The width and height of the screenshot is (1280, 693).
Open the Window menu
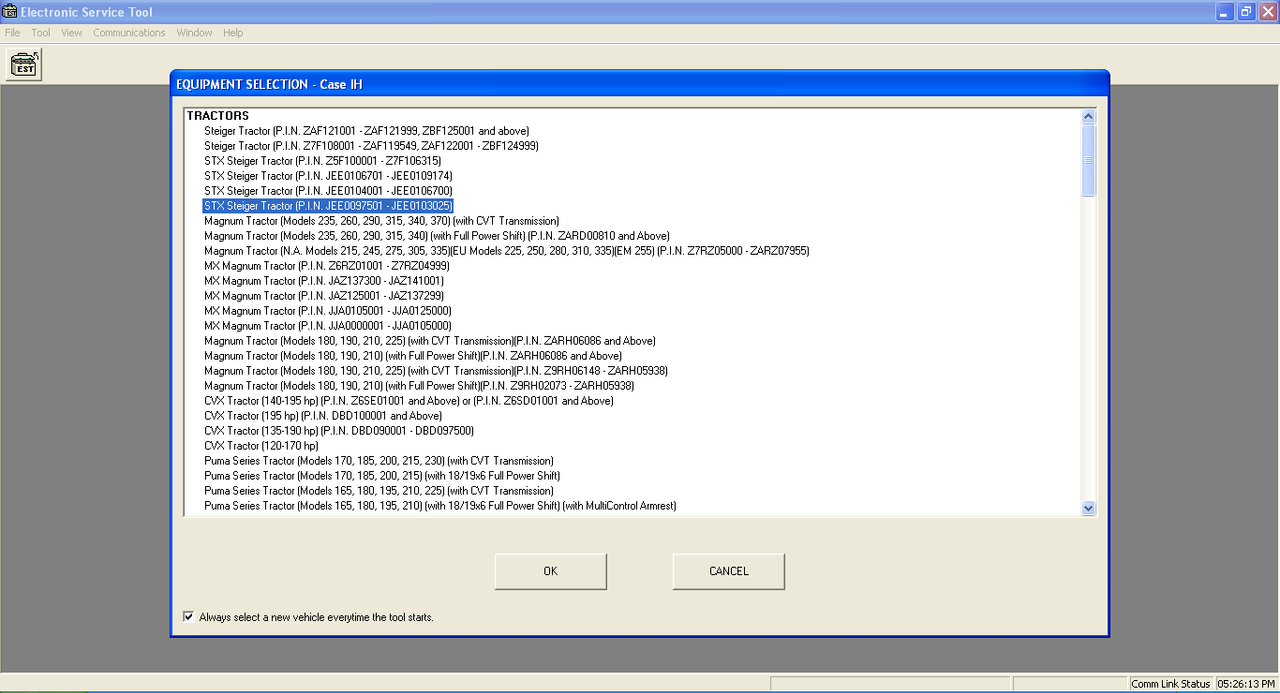click(x=194, y=33)
